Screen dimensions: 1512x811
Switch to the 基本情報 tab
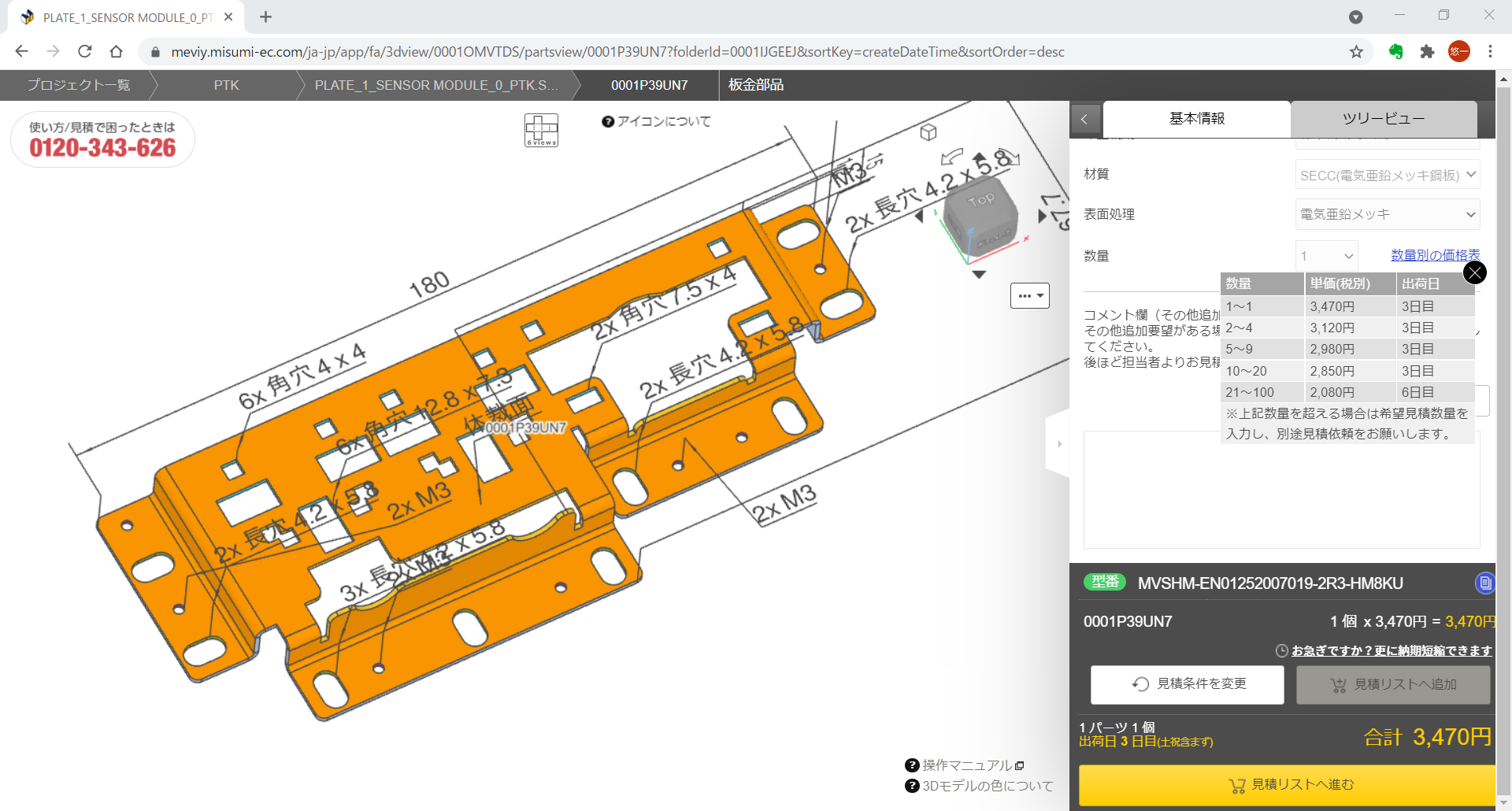click(1197, 119)
